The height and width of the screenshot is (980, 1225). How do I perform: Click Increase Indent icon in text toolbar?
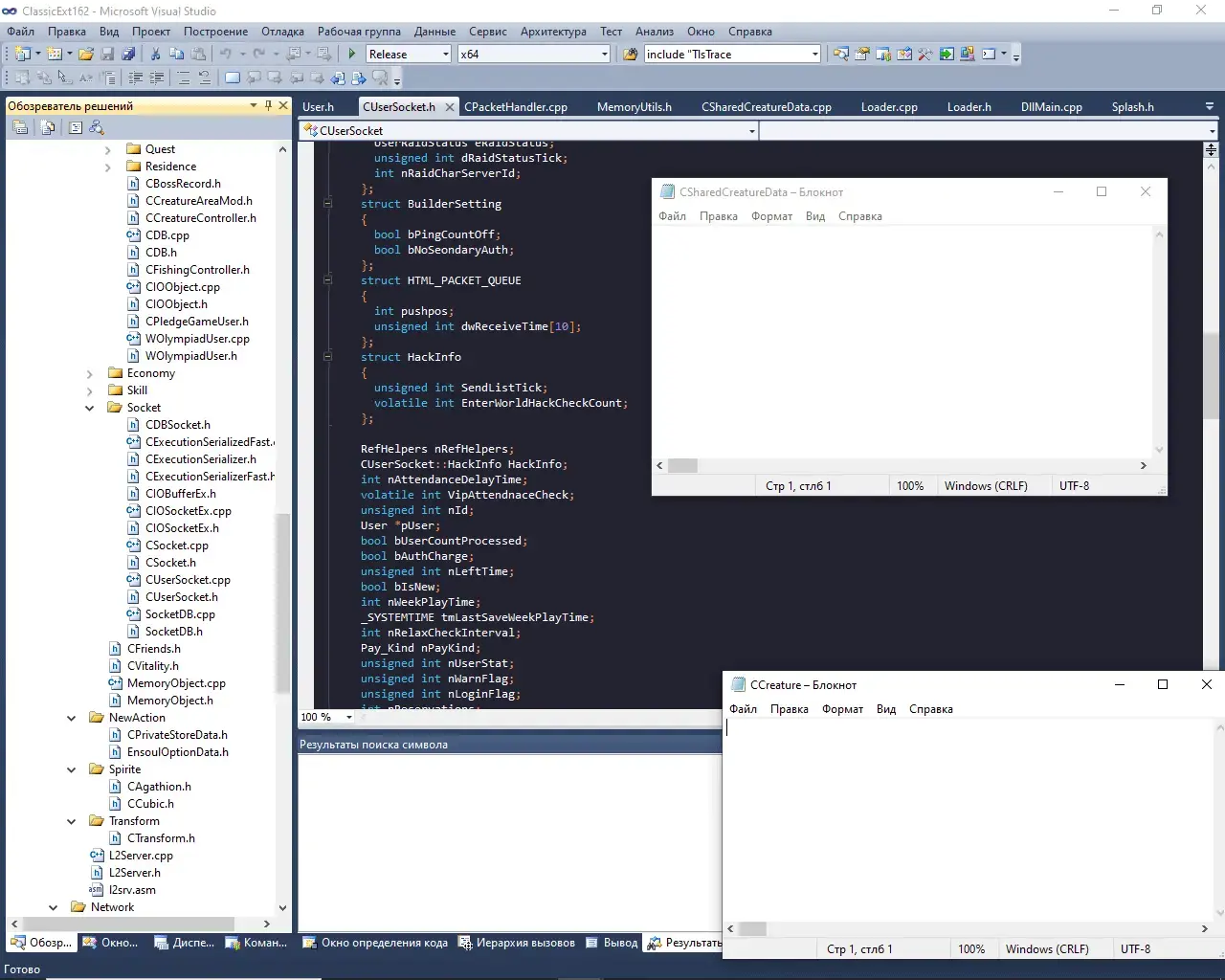157,78
